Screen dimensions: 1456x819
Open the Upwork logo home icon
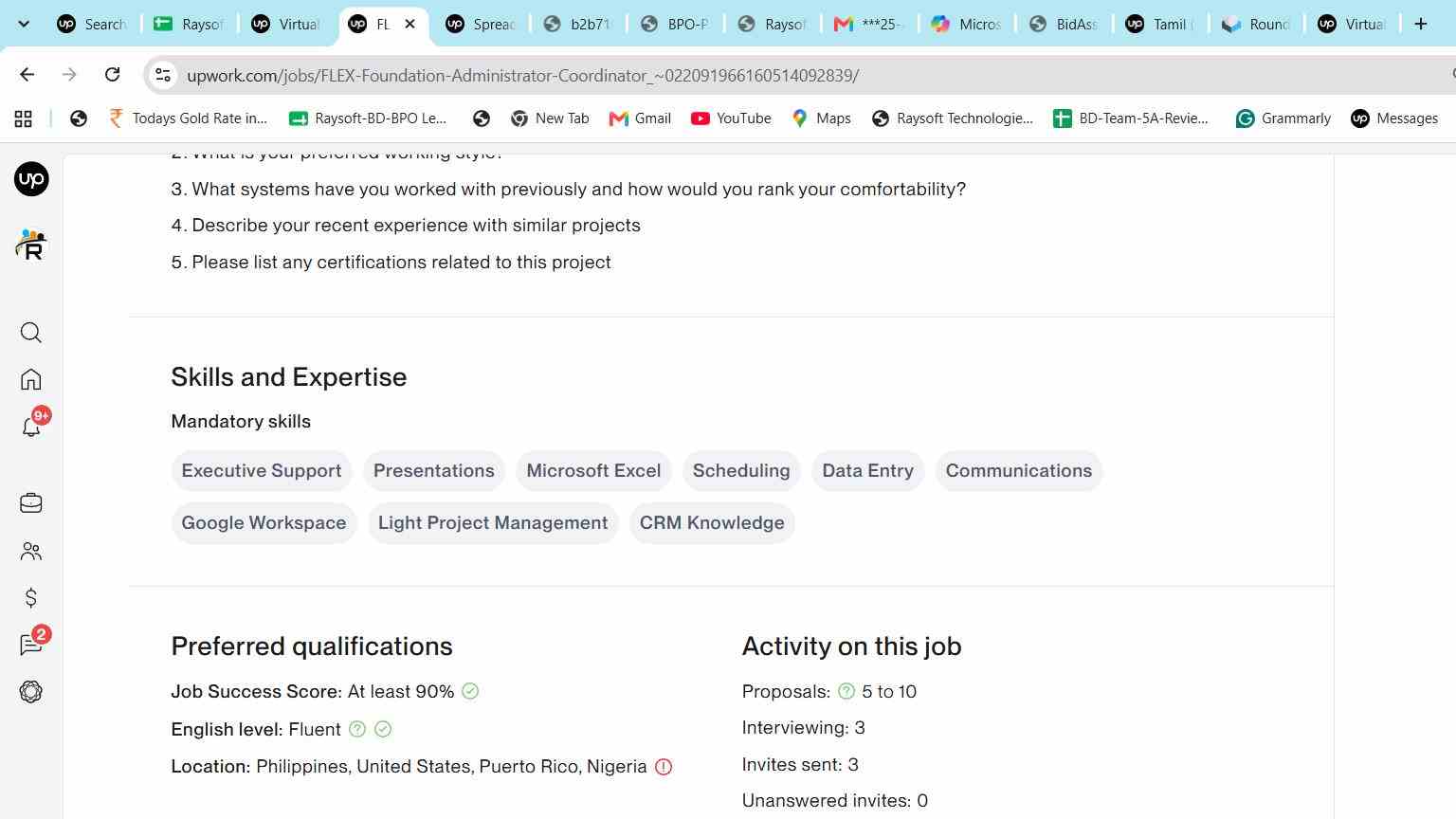(x=31, y=179)
